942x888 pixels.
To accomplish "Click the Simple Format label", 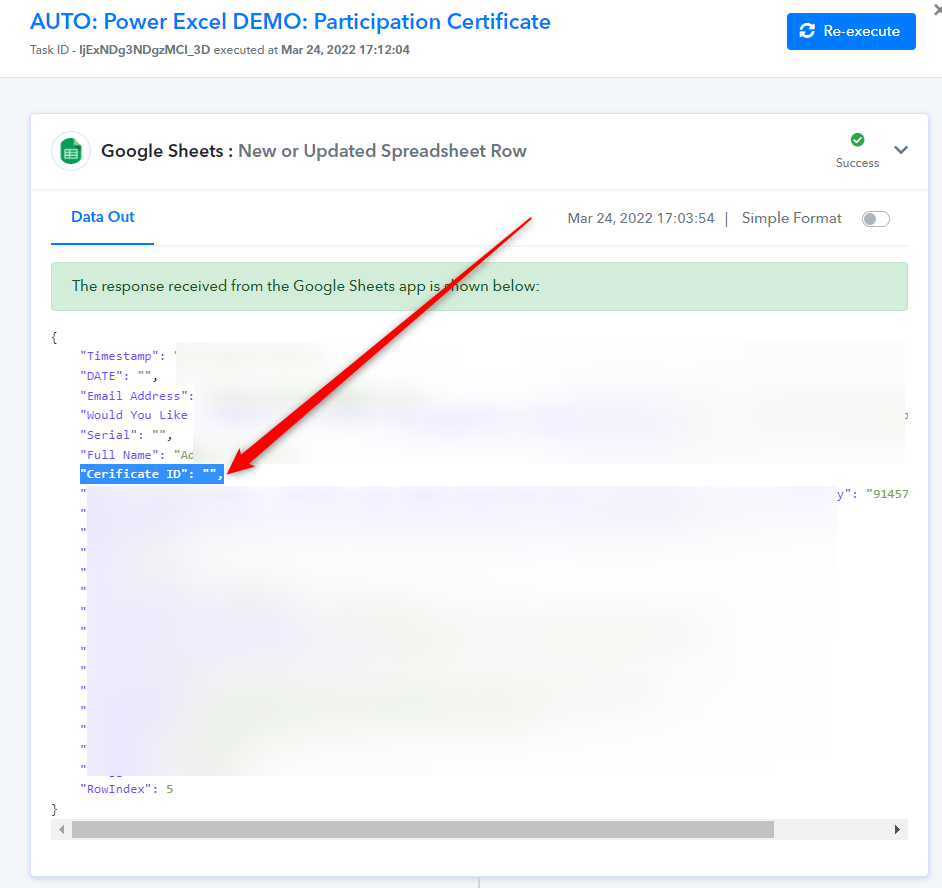I will pos(791,218).
